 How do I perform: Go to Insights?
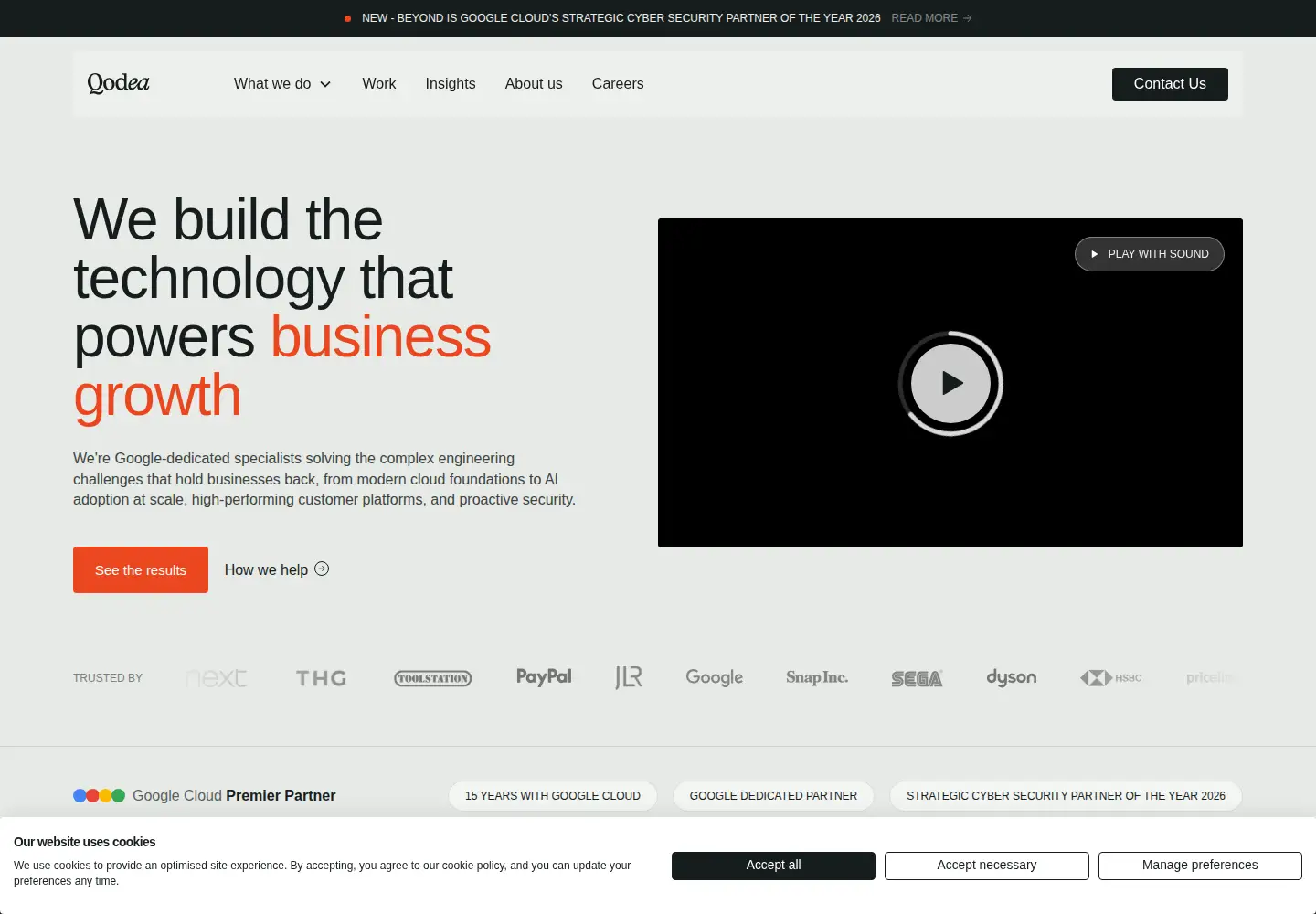point(451,84)
